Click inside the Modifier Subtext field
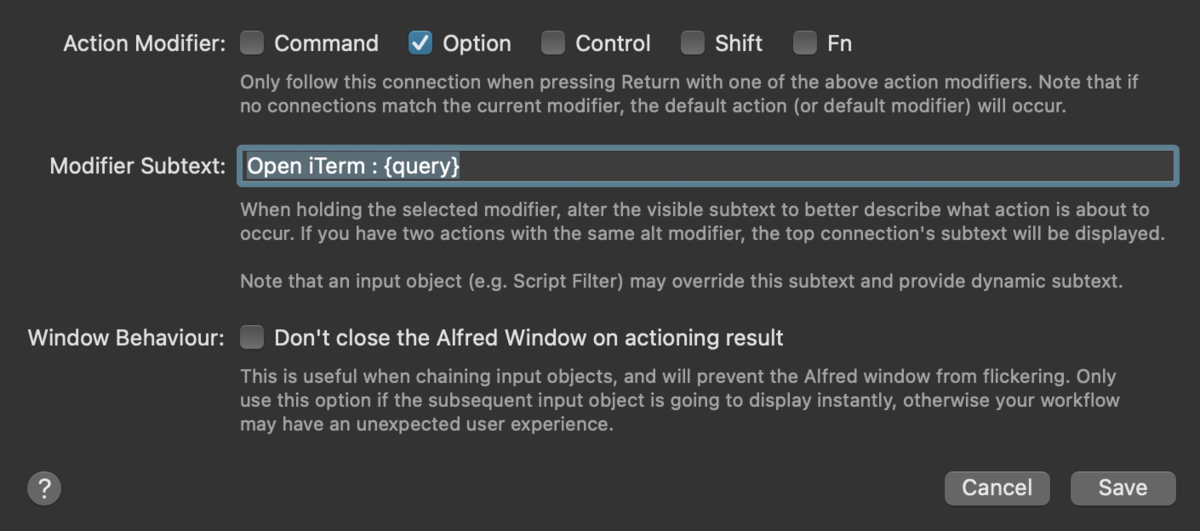The image size is (1200, 531). click(708, 166)
